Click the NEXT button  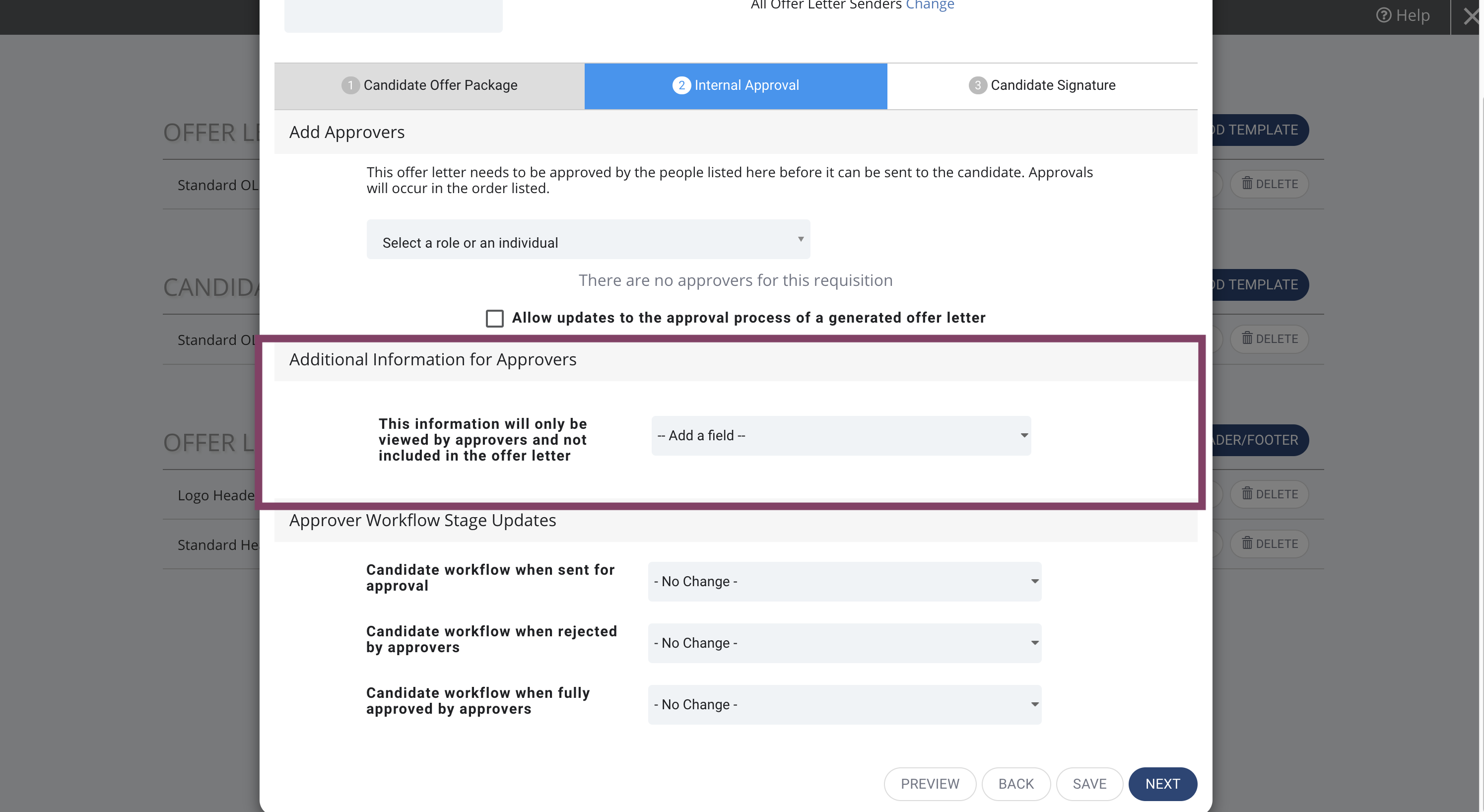tap(1162, 784)
